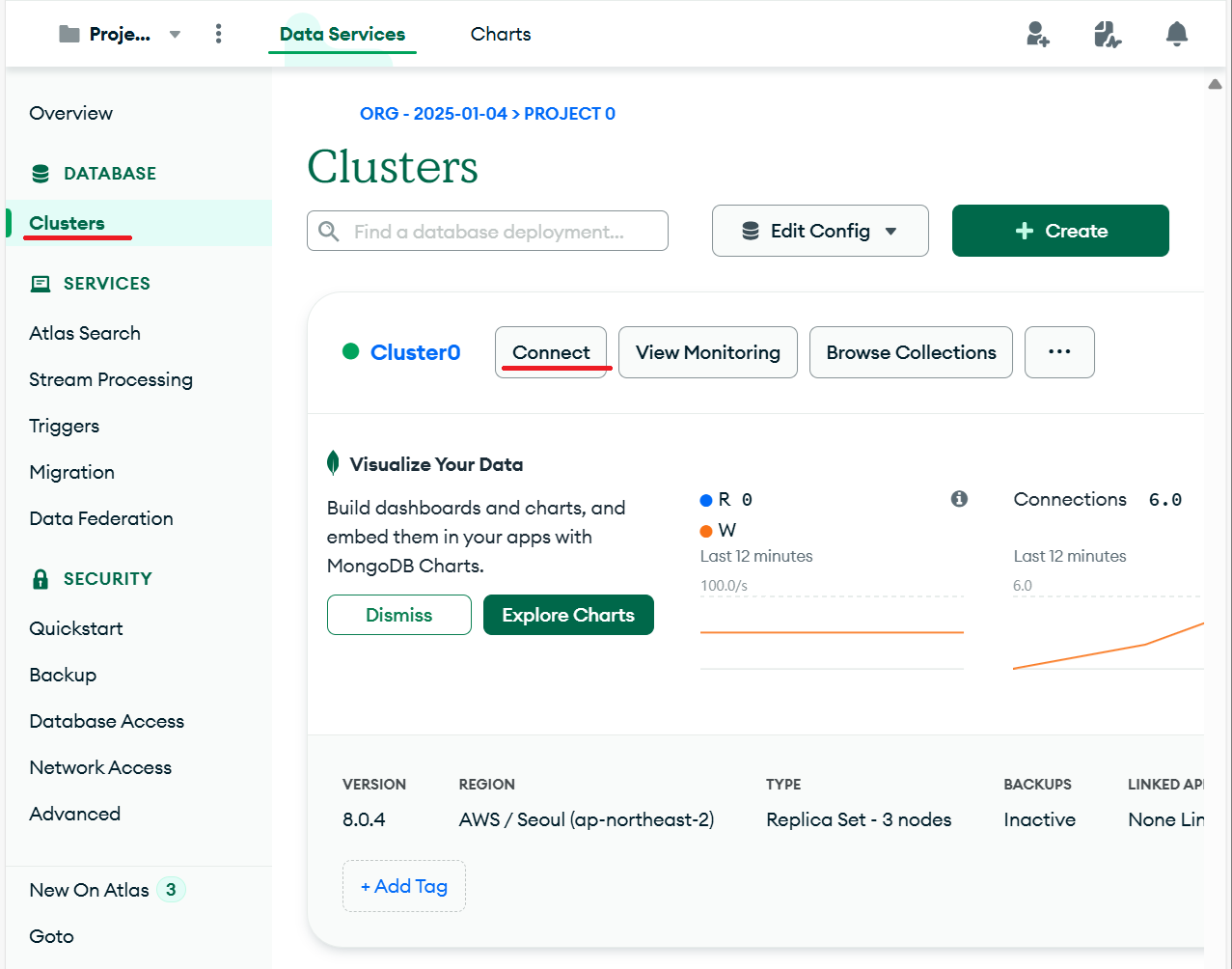Open the Cluster0 link
The width and height of the screenshot is (1232, 969).
[415, 352]
